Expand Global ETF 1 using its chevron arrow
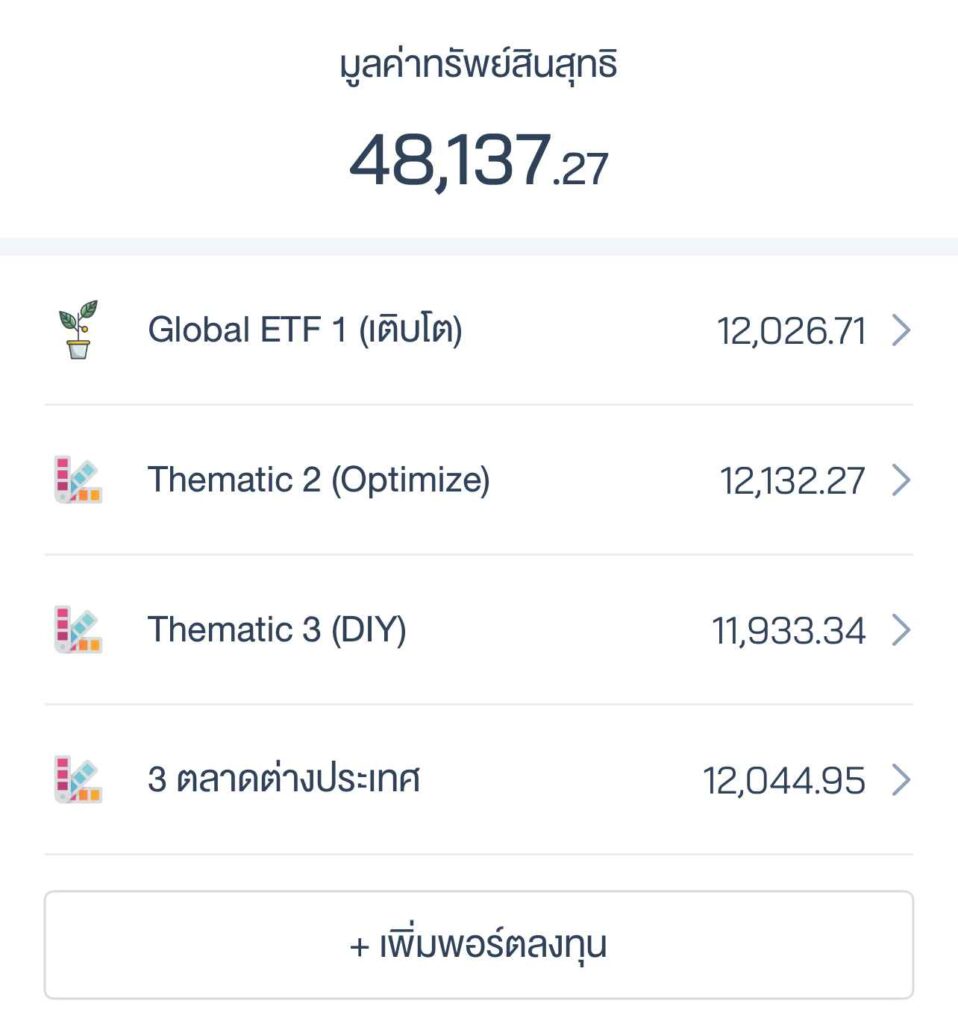The image size is (958, 1024). (x=900, y=330)
